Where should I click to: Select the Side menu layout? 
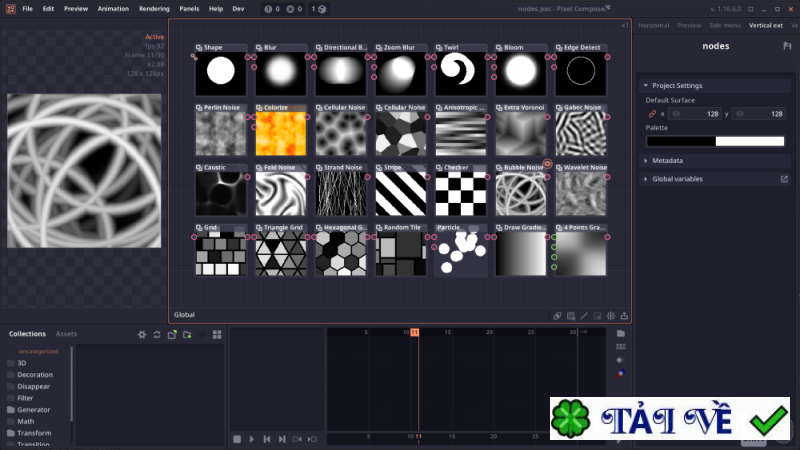725,25
